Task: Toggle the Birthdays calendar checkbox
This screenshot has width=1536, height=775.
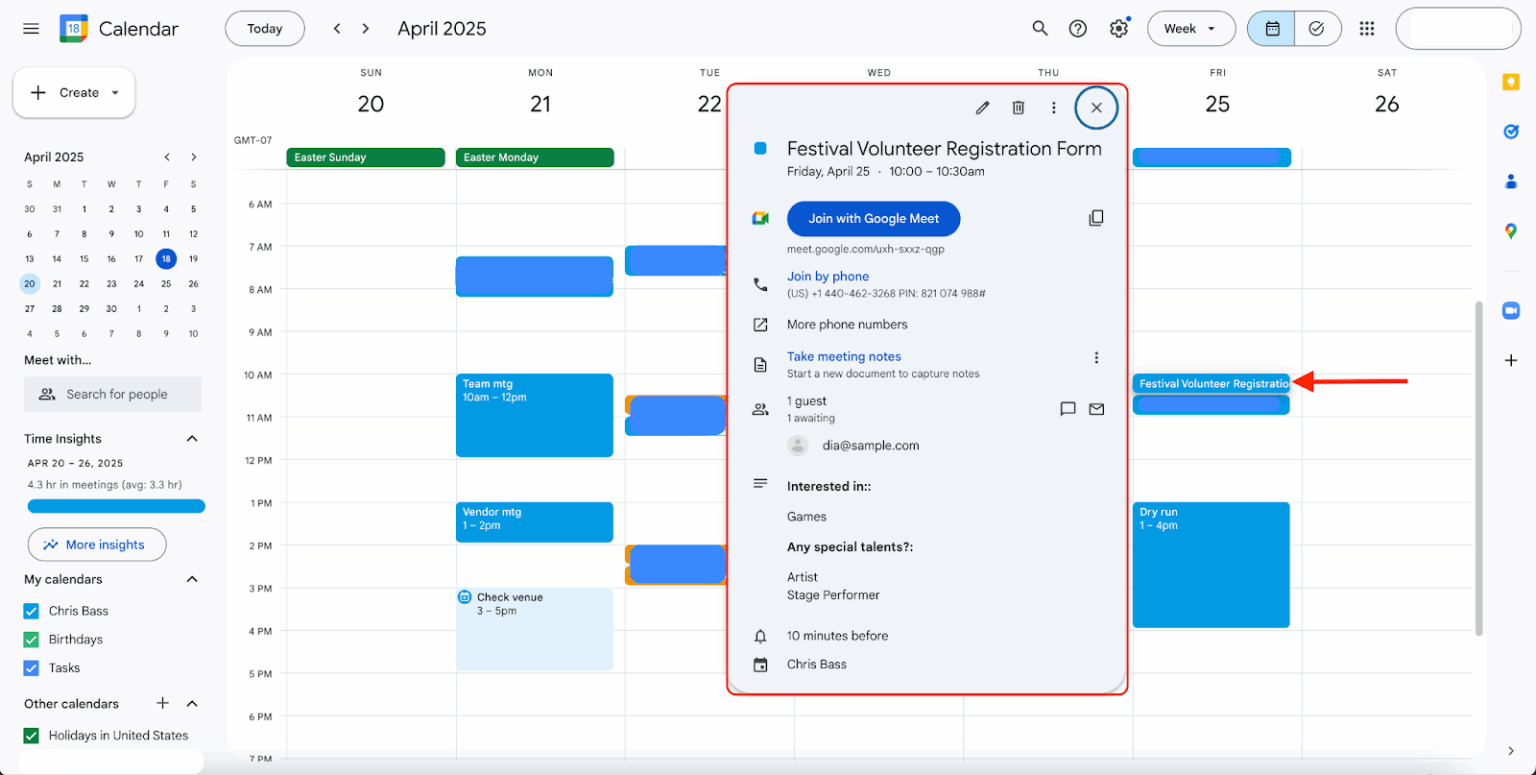Action: pos(31,639)
